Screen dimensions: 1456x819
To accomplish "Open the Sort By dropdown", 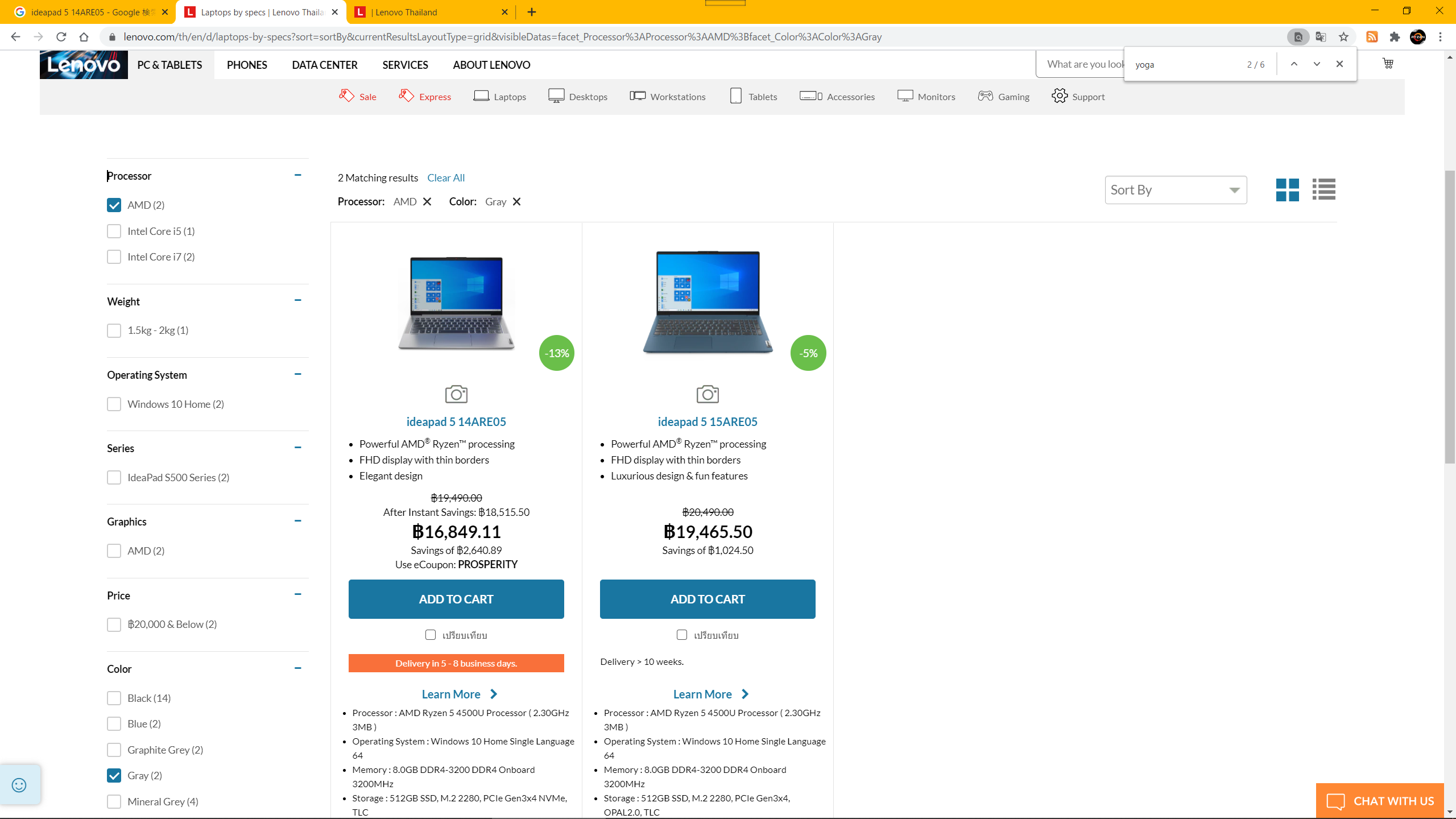I will click(1176, 190).
